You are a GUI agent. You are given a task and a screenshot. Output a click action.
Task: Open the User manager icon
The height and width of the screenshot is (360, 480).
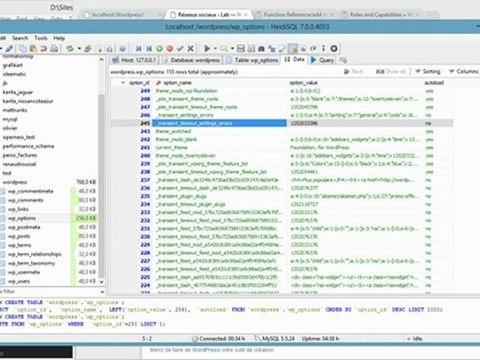(x=88, y=49)
